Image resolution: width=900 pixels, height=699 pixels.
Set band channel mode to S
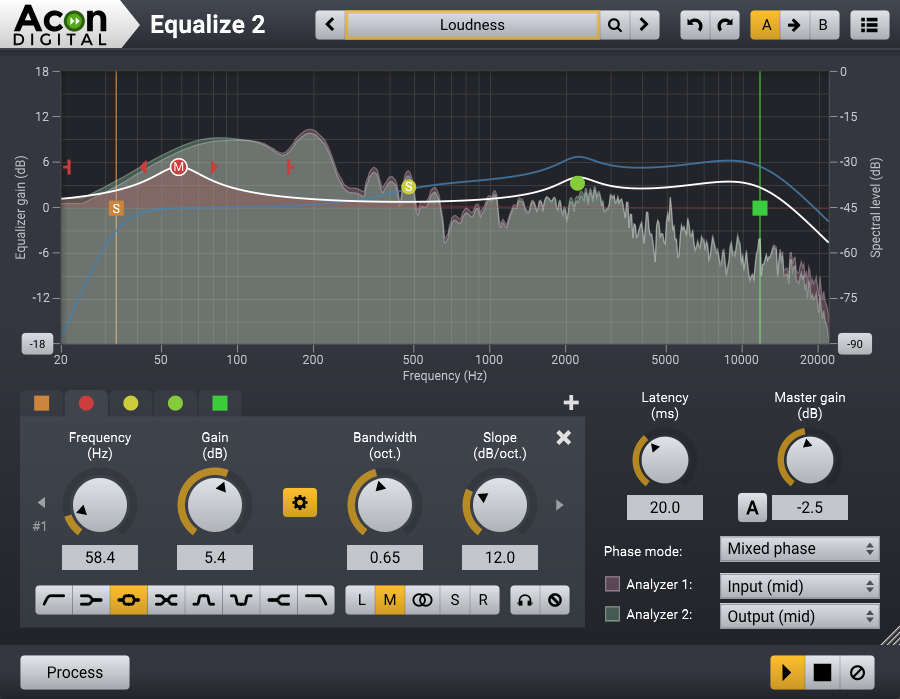(455, 600)
